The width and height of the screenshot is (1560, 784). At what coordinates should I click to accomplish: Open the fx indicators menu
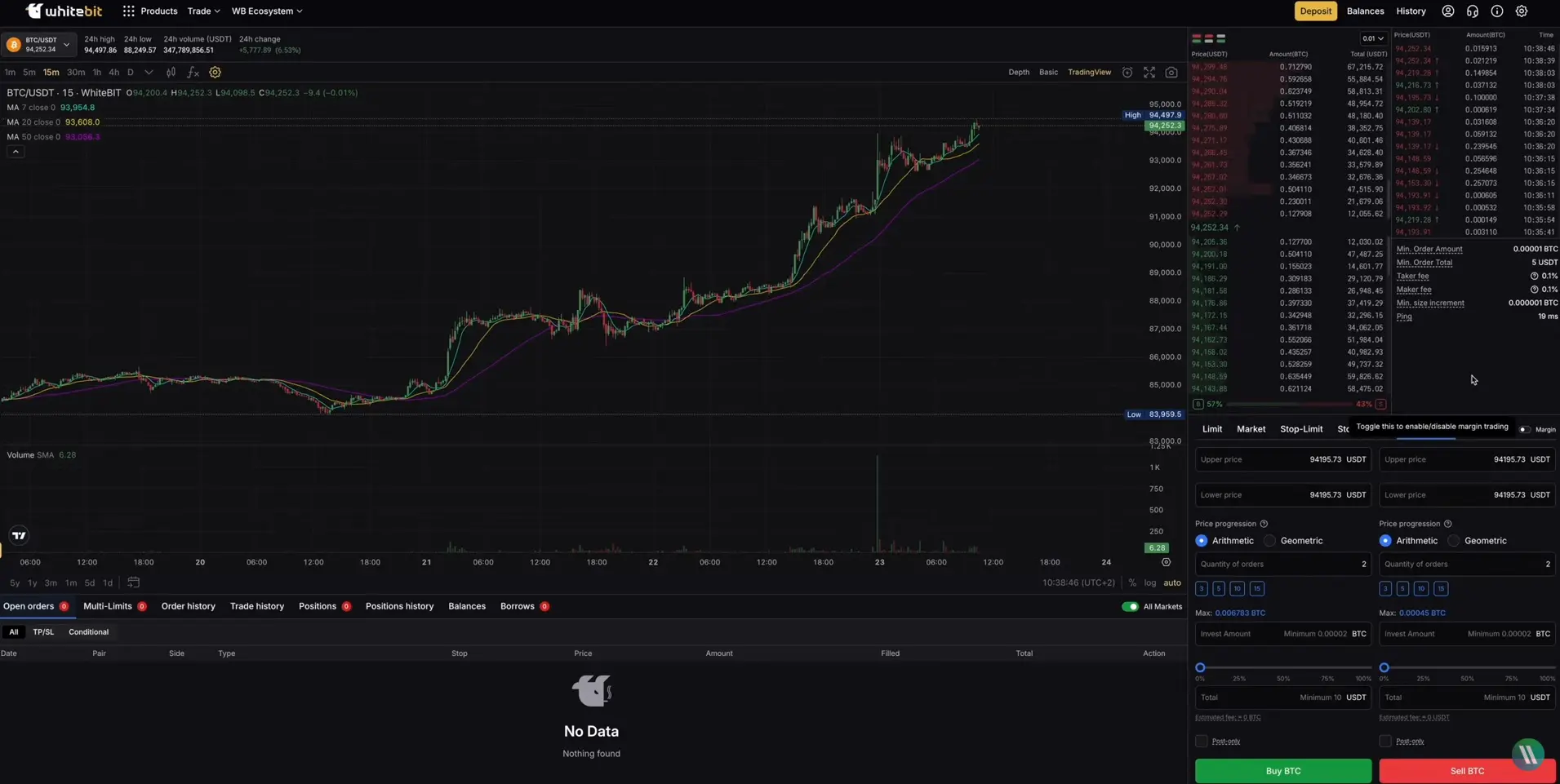tap(193, 73)
